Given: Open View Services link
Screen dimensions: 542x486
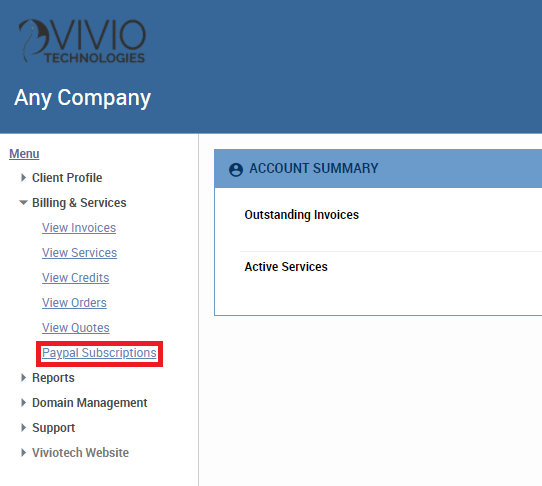Looking at the screenshot, I should (x=80, y=253).
